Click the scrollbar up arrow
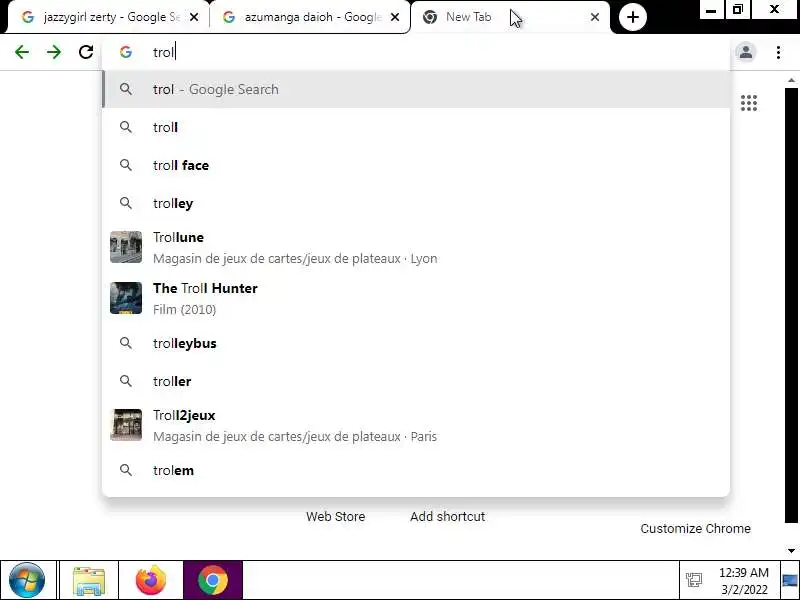Viewport: 800px width, 600px height. [x=791, y=81]
